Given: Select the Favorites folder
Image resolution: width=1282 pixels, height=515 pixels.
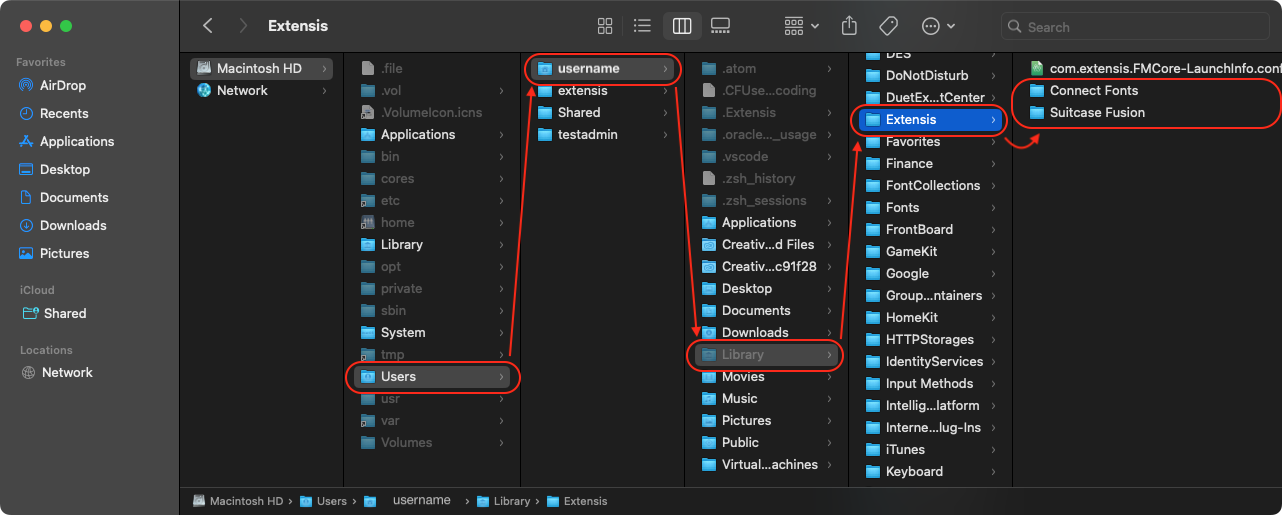Looking at the screenshot, I should pos(930,141).
